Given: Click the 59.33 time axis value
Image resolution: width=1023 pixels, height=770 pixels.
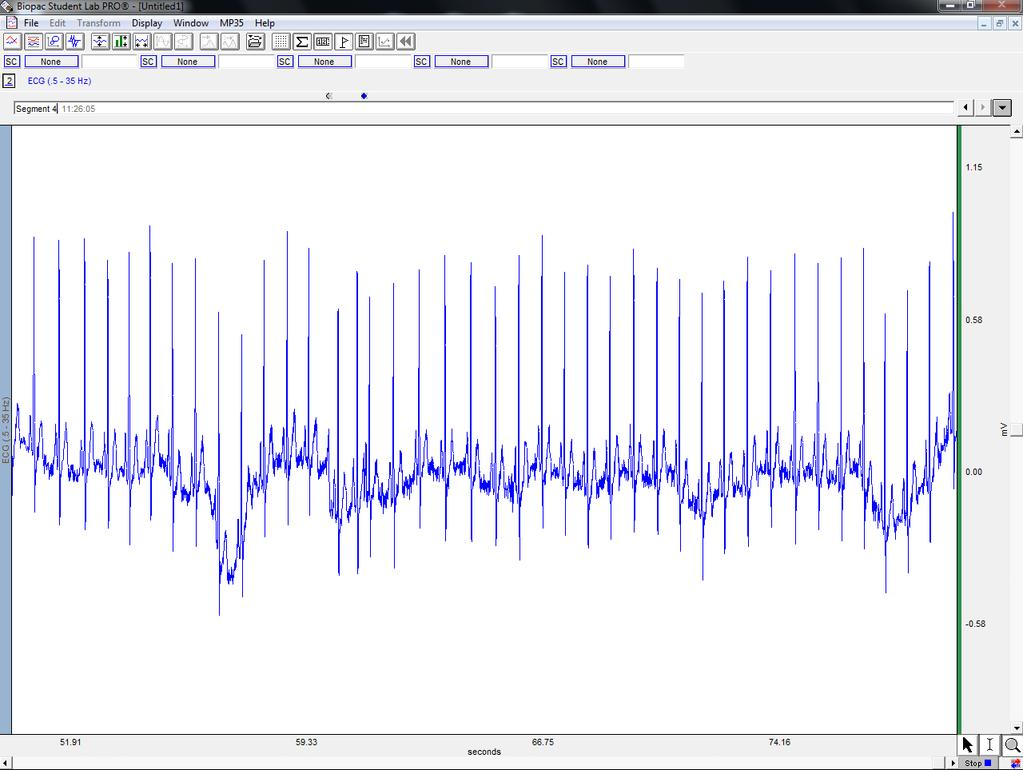Looking at the screenshot, I should [306, 742].
